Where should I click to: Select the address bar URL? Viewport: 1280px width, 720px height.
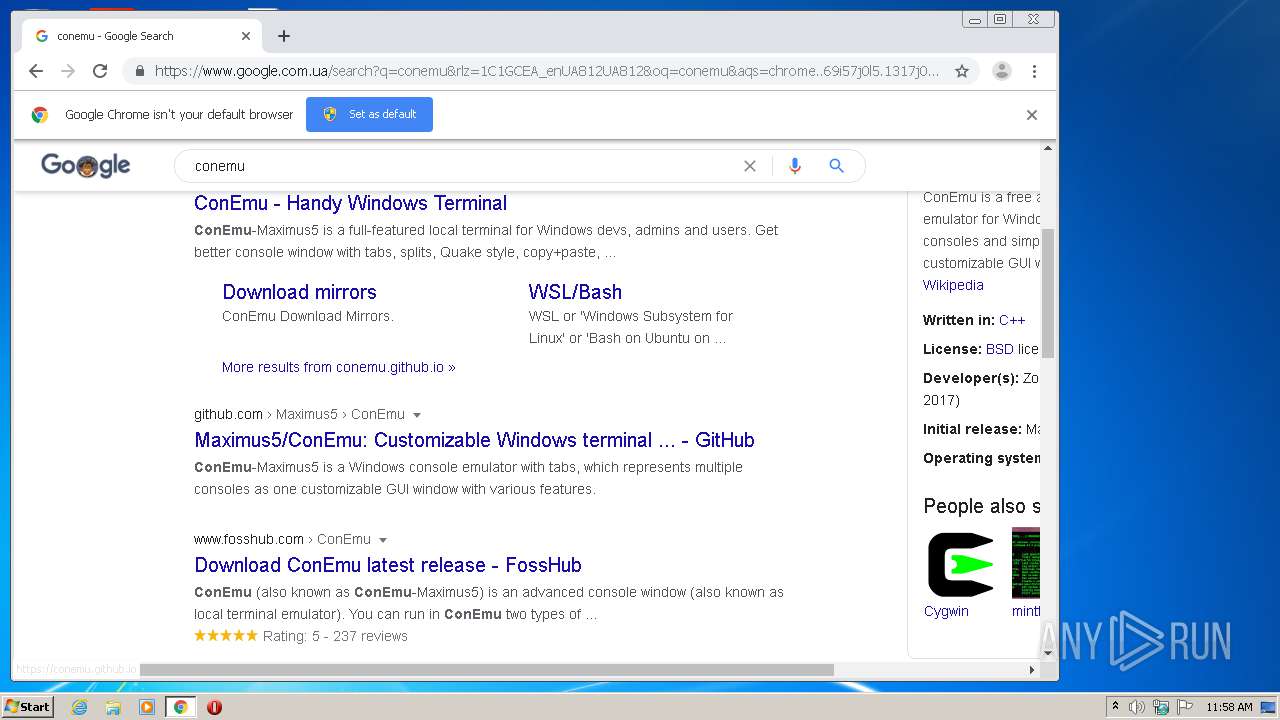click(547, 71)
